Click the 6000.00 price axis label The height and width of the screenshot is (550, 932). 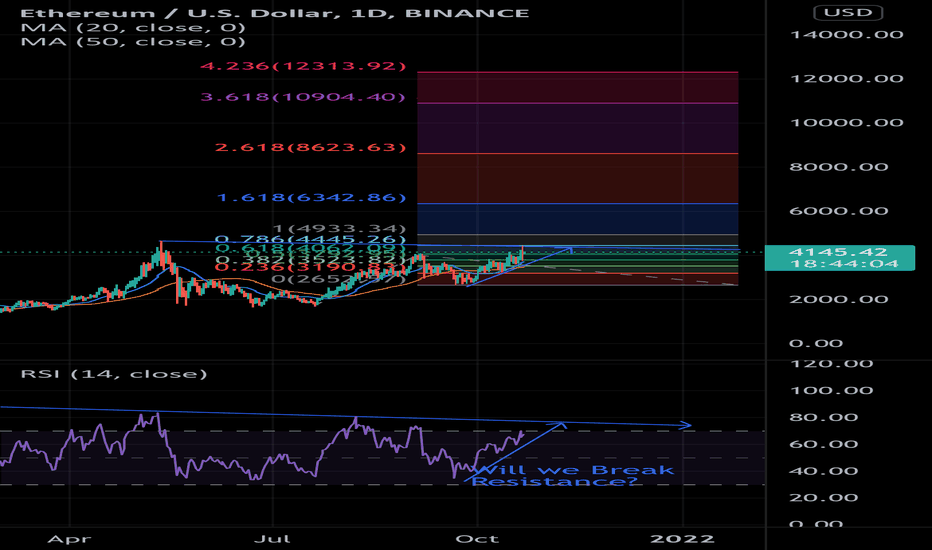pos(839,211)
